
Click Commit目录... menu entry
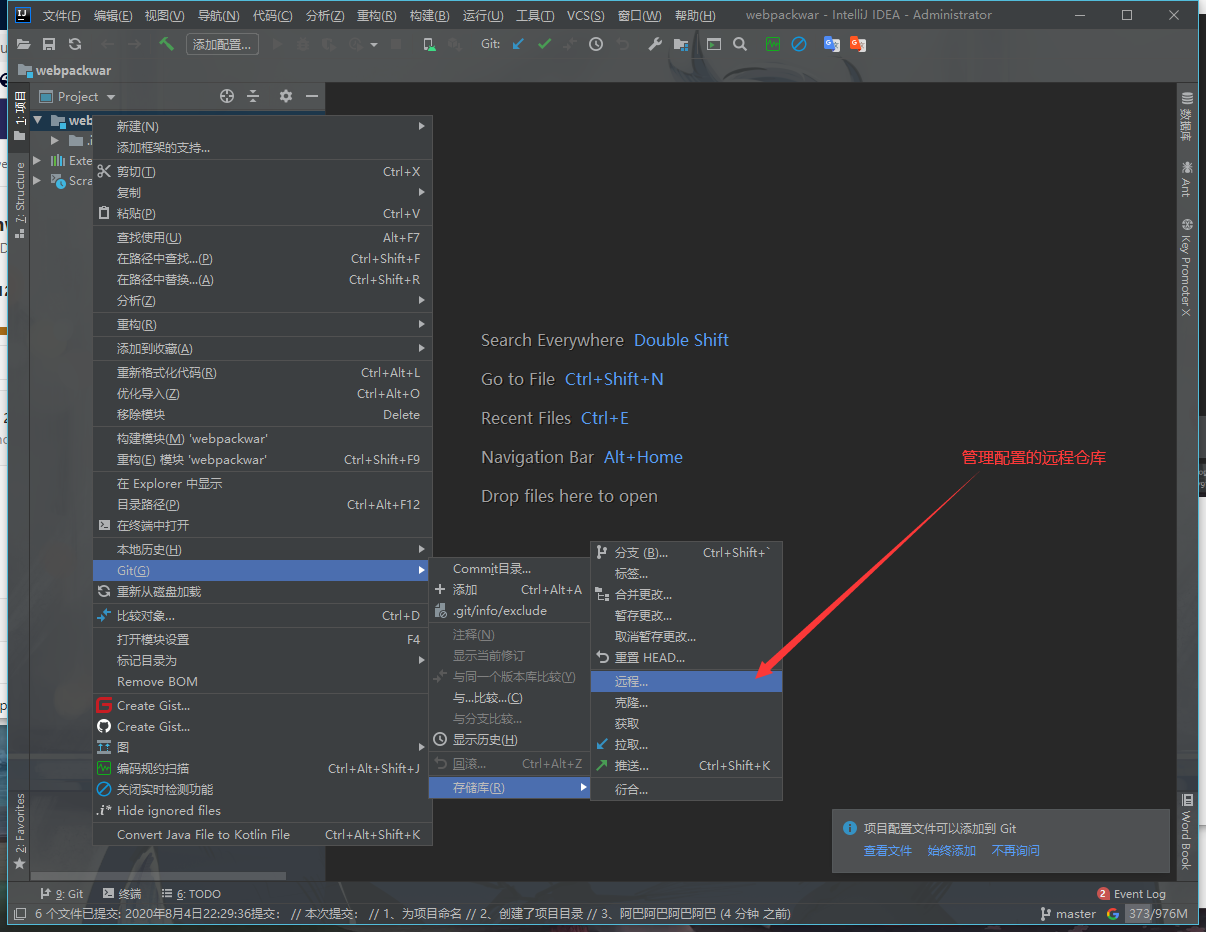point(491,569)
